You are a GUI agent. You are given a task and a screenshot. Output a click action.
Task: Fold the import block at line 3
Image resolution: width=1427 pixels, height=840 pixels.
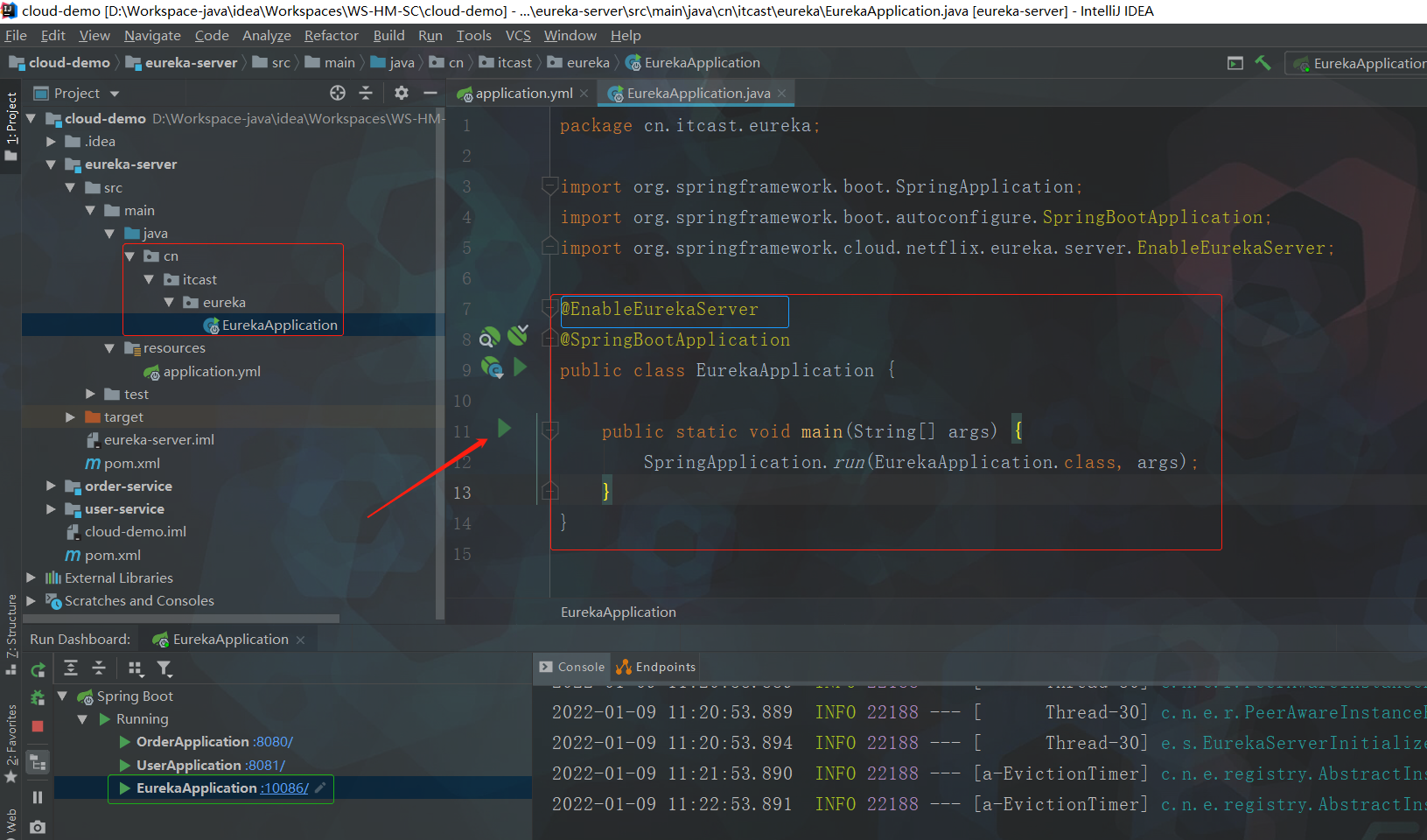[549, 185]
